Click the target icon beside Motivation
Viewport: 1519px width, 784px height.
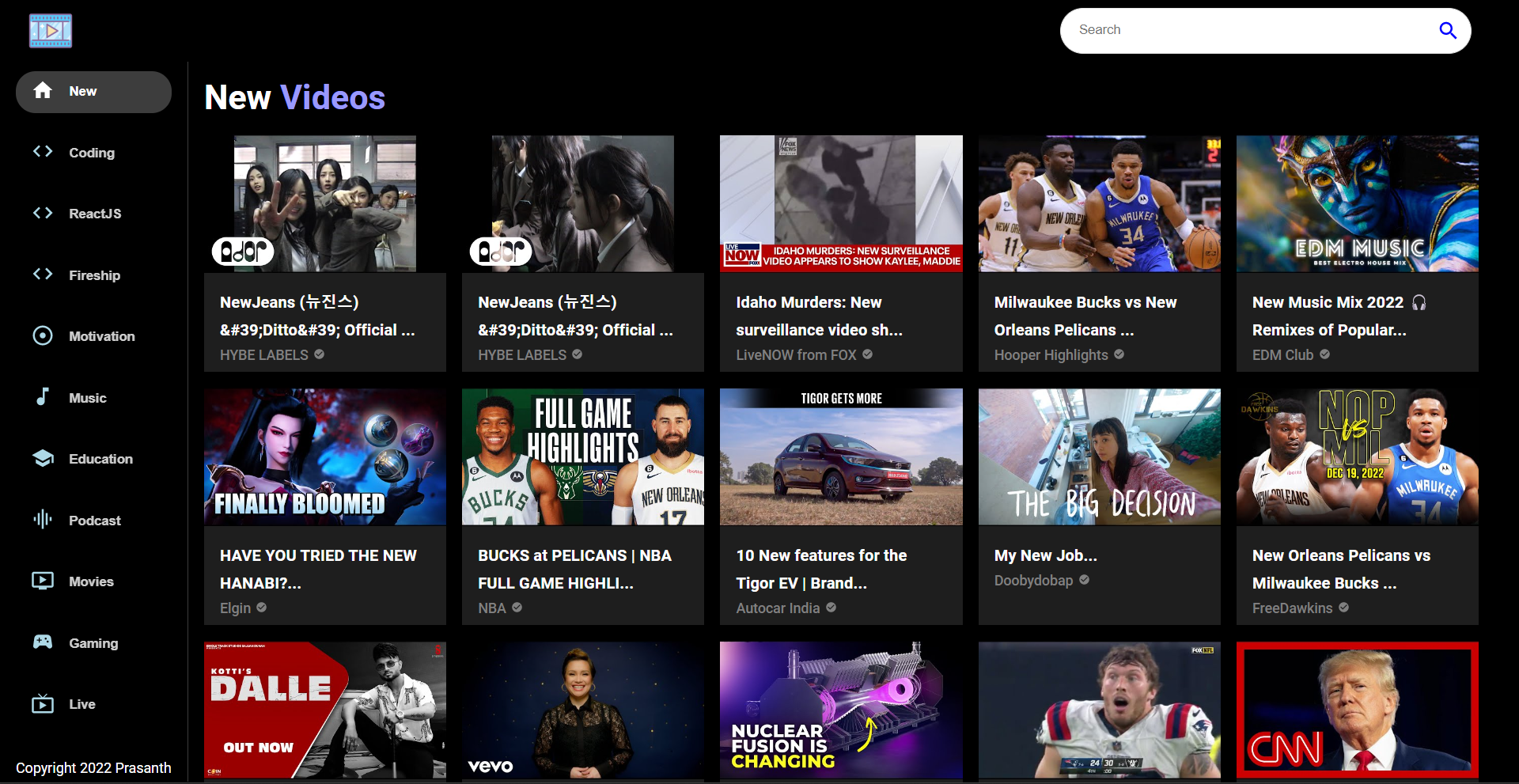[43, 335]
